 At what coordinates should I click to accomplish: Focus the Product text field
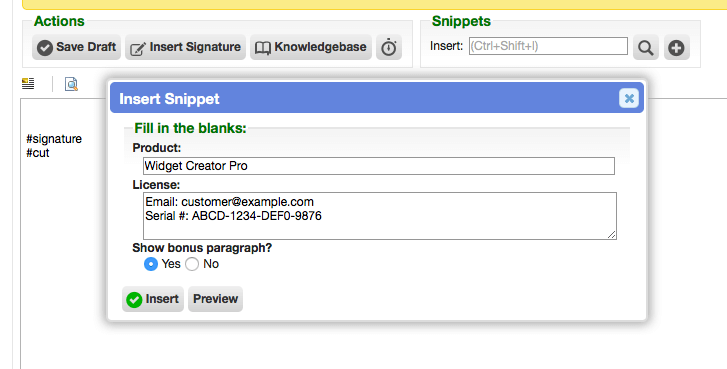379,166
